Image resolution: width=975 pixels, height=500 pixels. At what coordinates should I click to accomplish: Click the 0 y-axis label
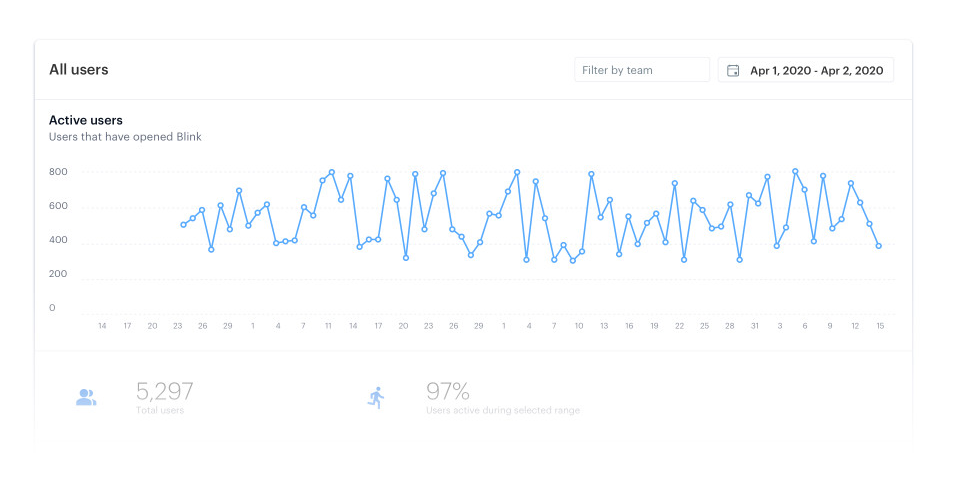(x=53, y=308)
